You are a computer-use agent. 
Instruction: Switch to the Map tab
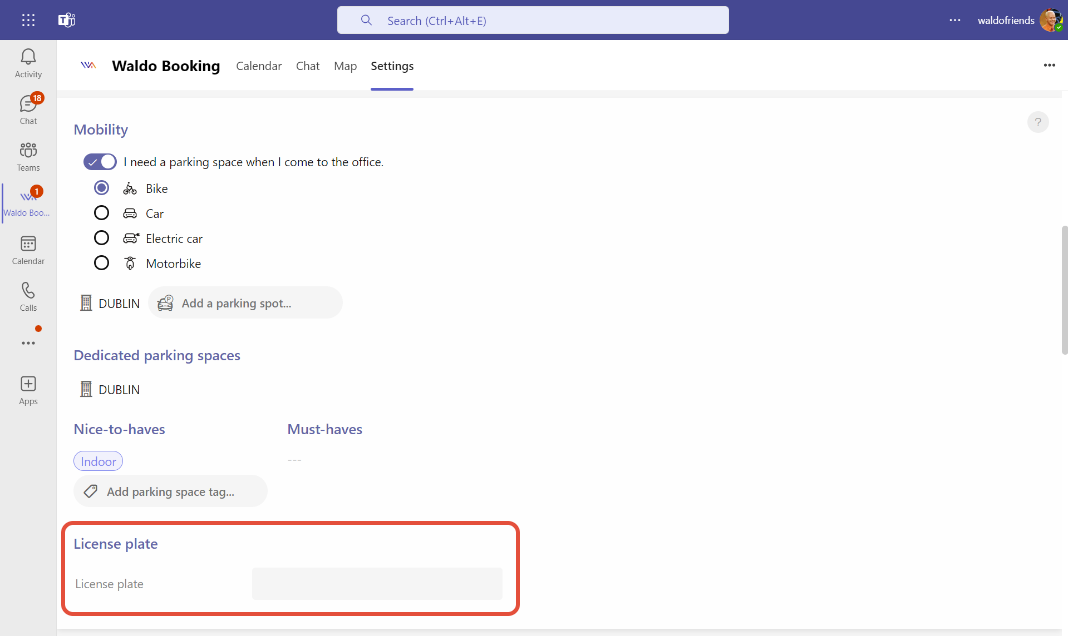click(345, 66)
